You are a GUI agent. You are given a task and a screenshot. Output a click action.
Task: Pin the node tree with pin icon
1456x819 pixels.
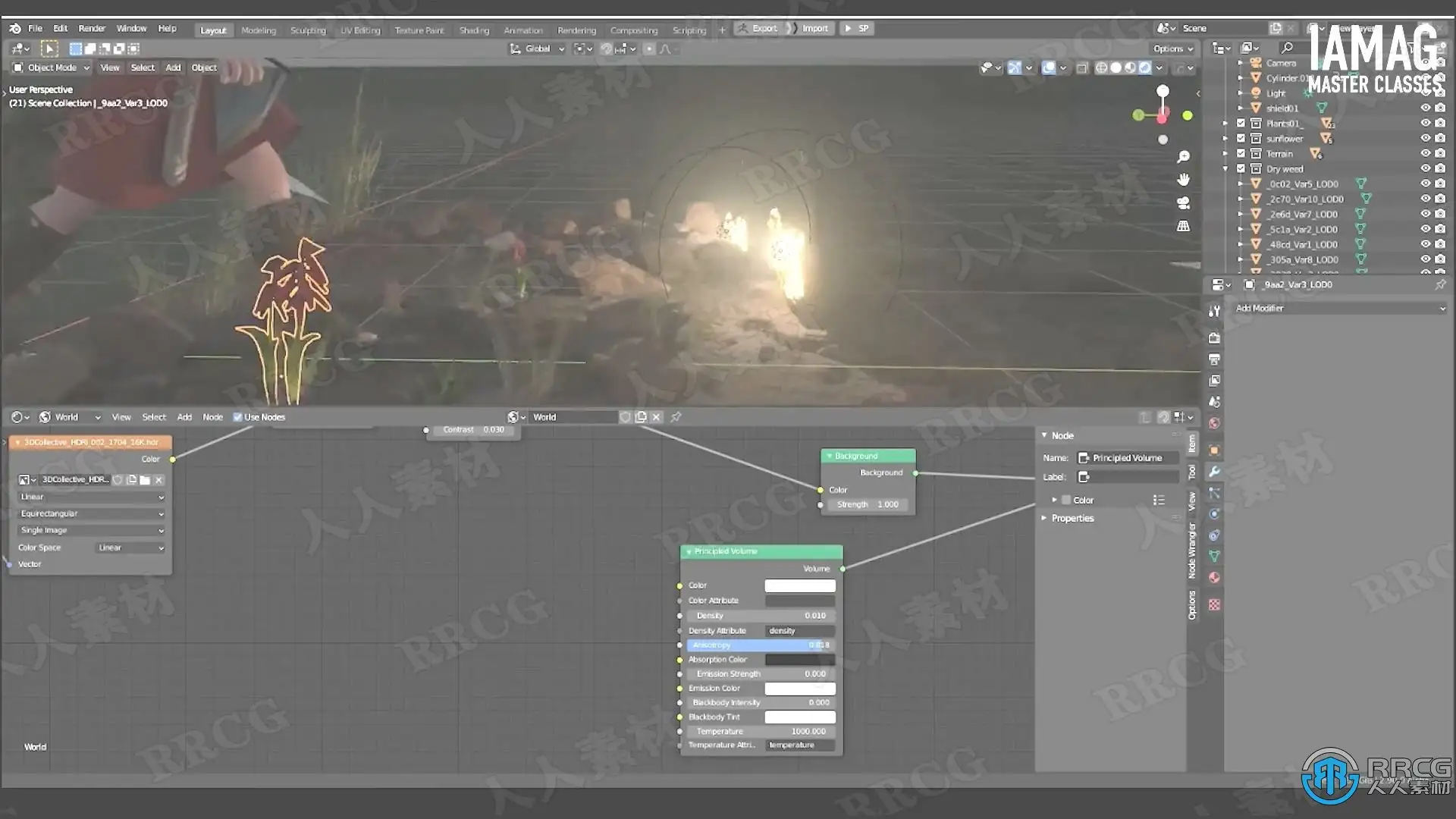point(676,417)
